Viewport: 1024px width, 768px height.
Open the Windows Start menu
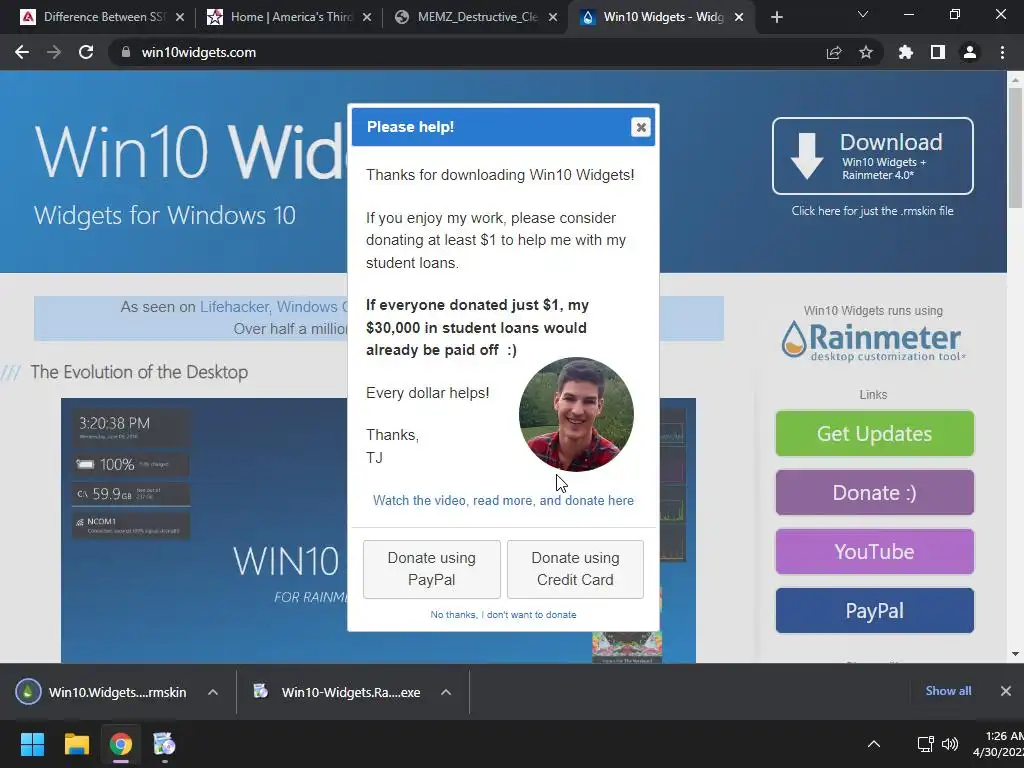pos(32,744)
